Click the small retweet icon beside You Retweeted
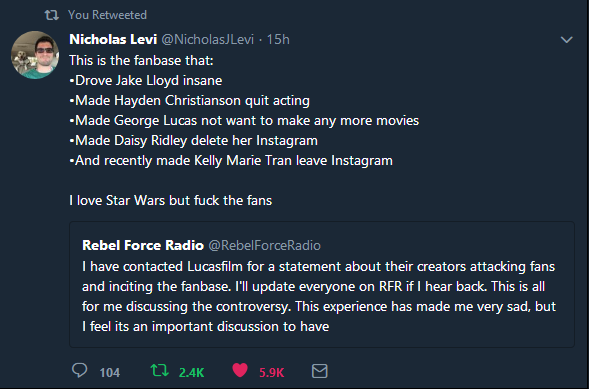The image size is (589, 389). point(51,15)
